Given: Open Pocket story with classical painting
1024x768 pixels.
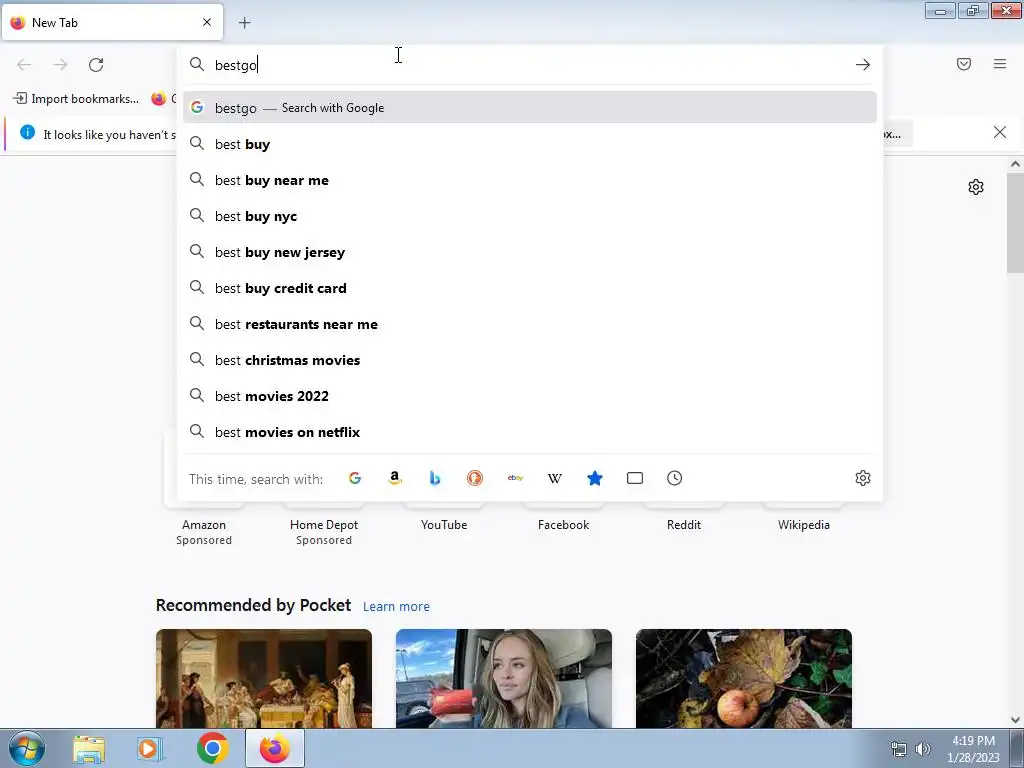Looking at the screenshot, I should pyautogui.click(x=264, y=679).
